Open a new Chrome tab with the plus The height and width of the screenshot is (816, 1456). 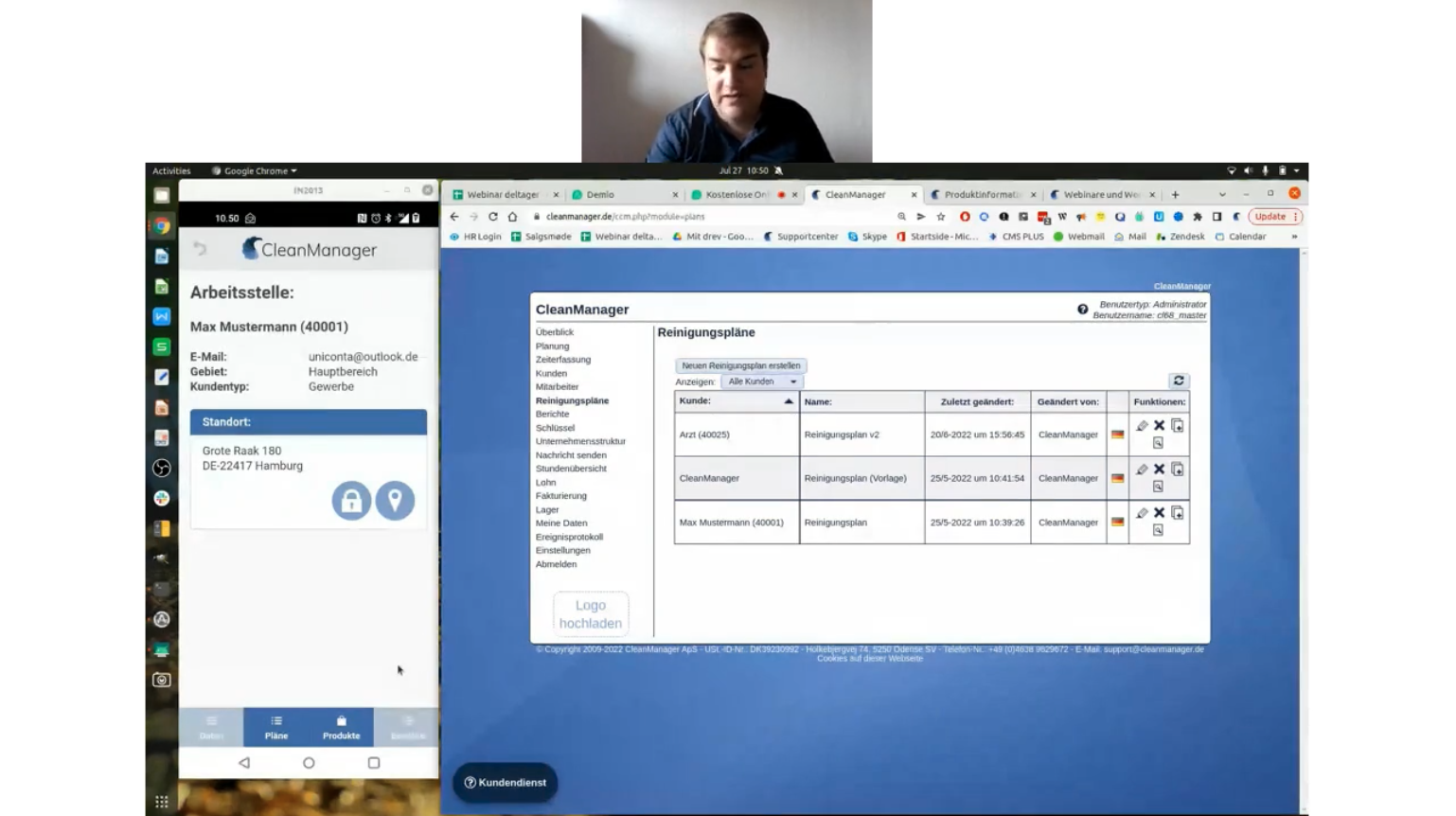tap(1175, 195)
